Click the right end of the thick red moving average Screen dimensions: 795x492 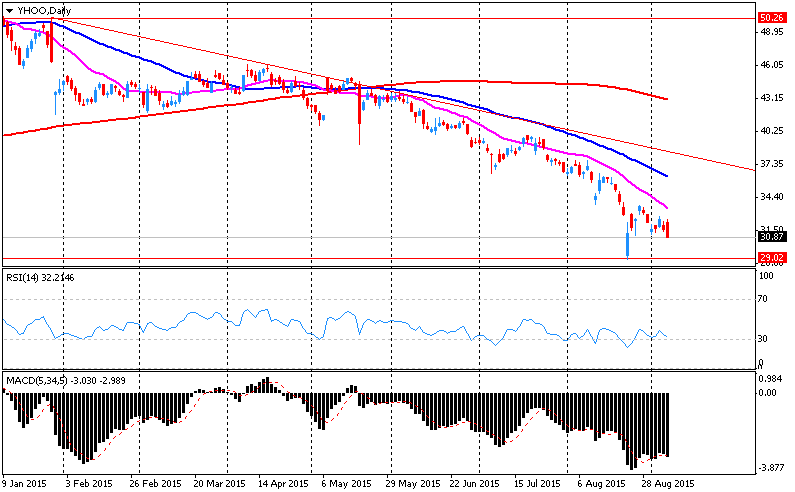(x=665, y=98)
